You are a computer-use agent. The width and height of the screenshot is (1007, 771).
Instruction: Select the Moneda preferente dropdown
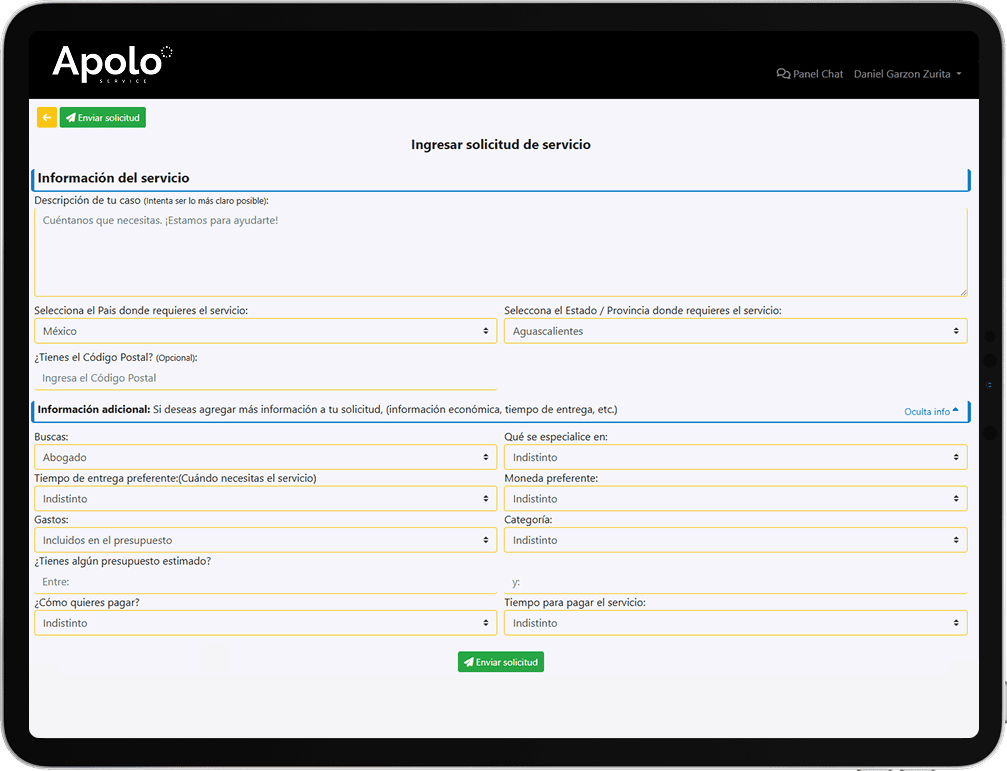tap(735, 499)
